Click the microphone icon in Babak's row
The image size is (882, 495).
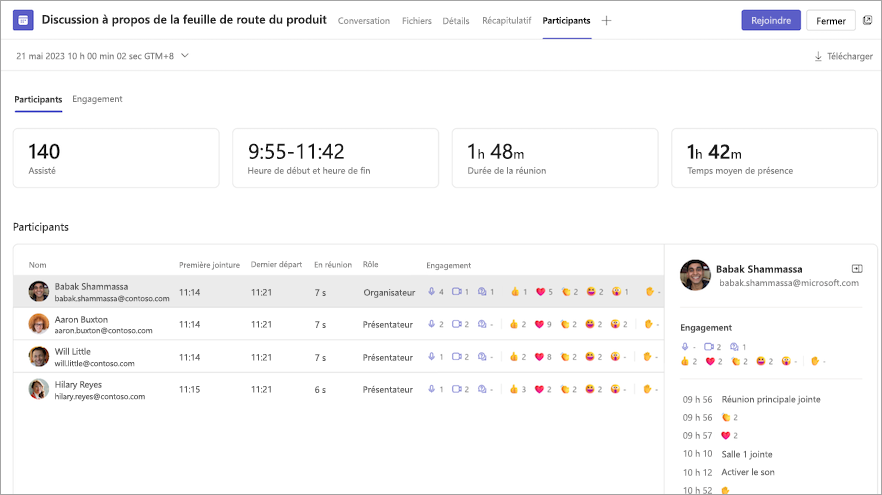[x=431, y=291]
